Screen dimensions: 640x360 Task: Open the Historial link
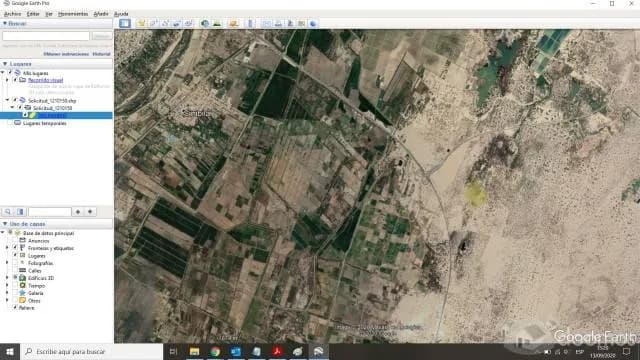[x=101, y=54]
